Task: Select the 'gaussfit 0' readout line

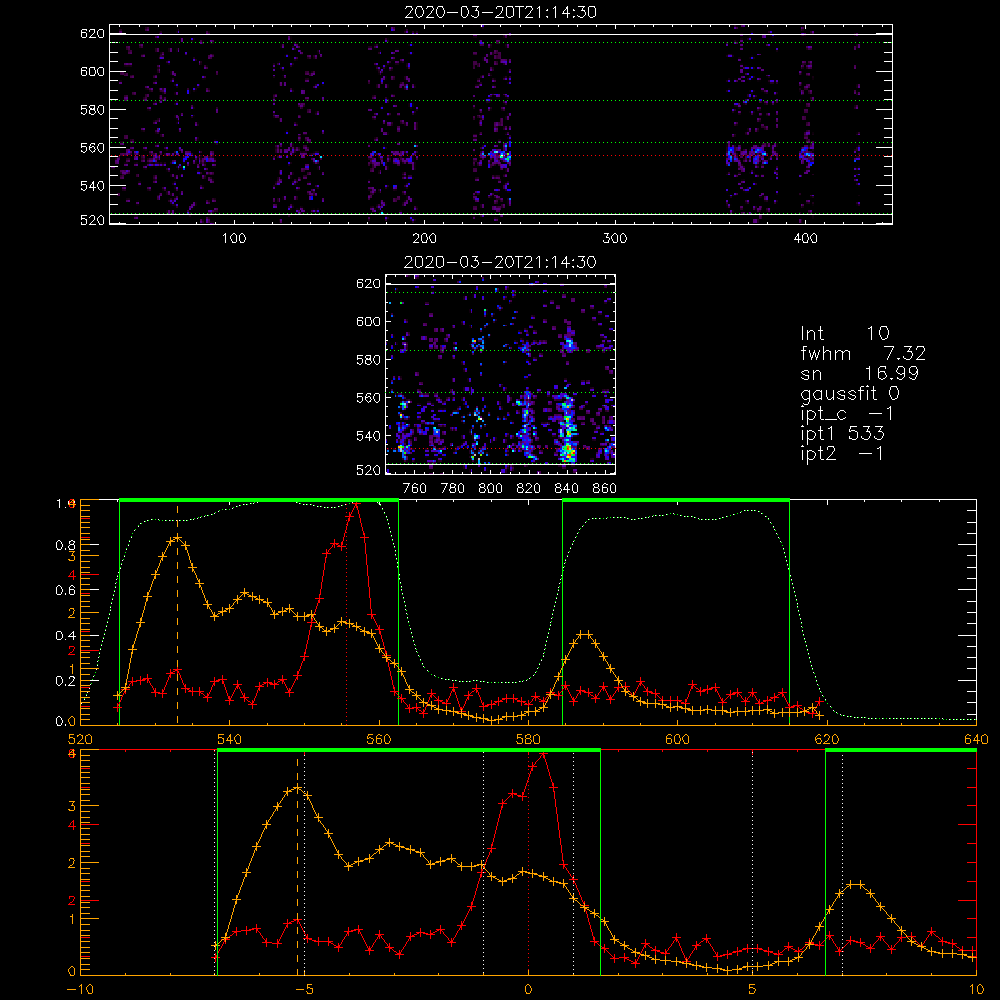Action: tap(850, 393)
